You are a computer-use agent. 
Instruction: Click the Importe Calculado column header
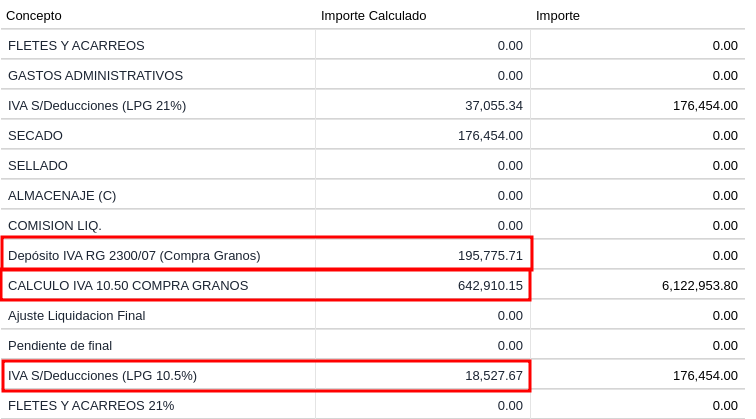coord(373,15)
